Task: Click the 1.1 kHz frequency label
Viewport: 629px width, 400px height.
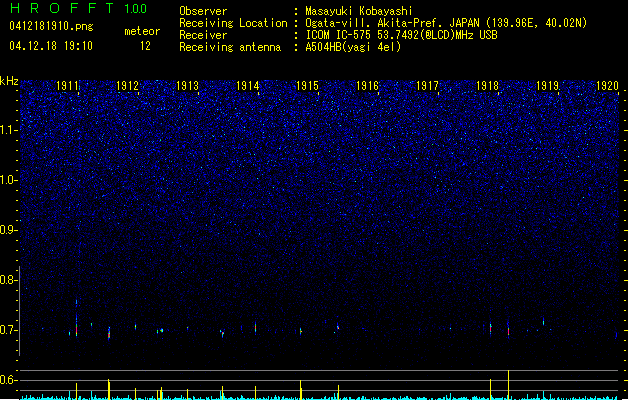Action: (9, 130)
